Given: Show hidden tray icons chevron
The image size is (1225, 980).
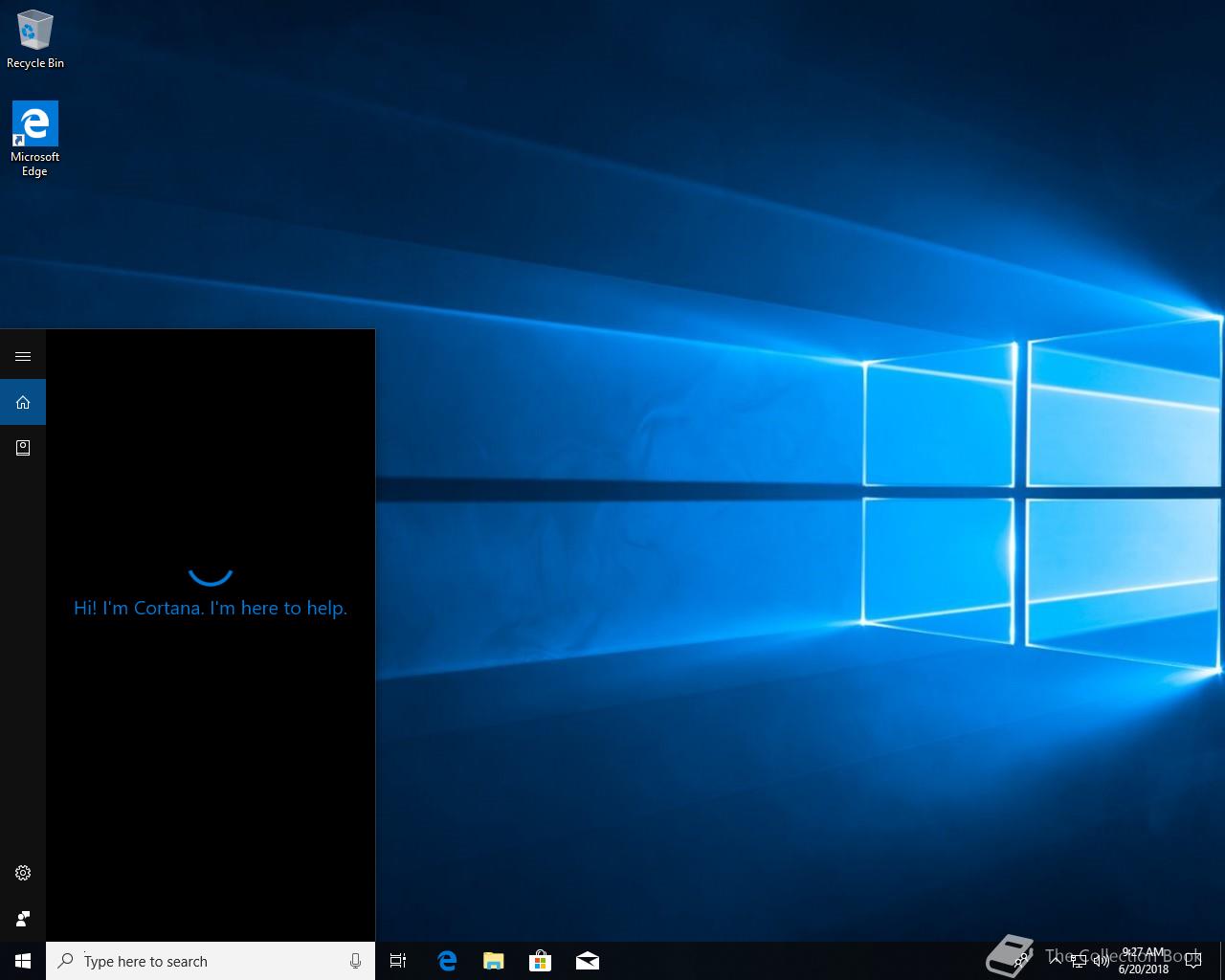Looking at the screenshot, I should point(1057,961).
